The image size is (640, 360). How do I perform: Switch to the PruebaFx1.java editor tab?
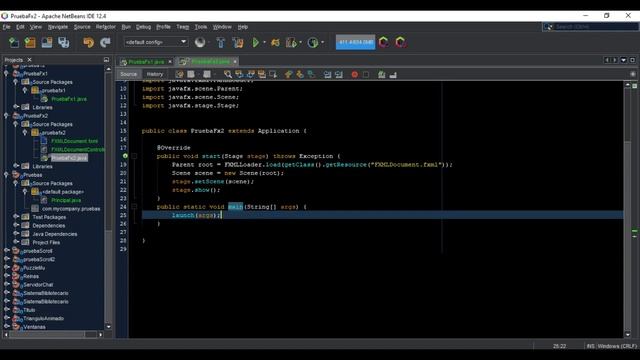pos(146,62)
